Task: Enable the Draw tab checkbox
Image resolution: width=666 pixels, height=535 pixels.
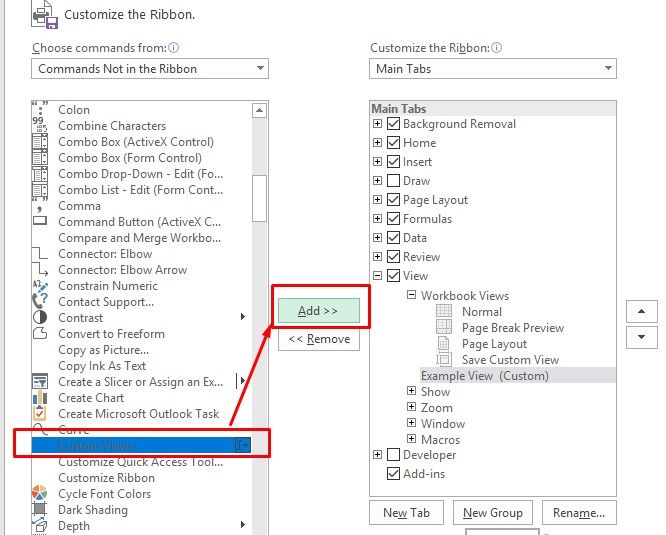Action: pos(393,181)
